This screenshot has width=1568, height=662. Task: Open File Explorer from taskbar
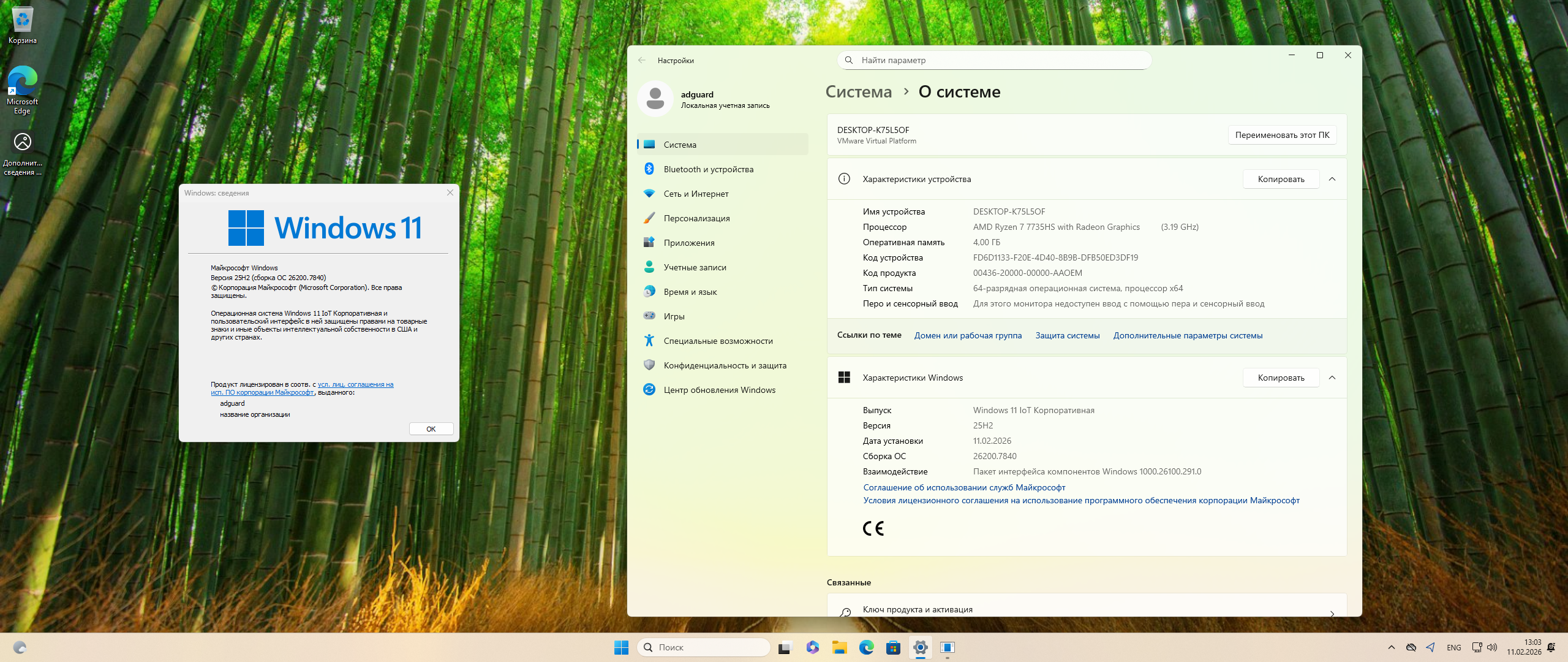[839, 647]
